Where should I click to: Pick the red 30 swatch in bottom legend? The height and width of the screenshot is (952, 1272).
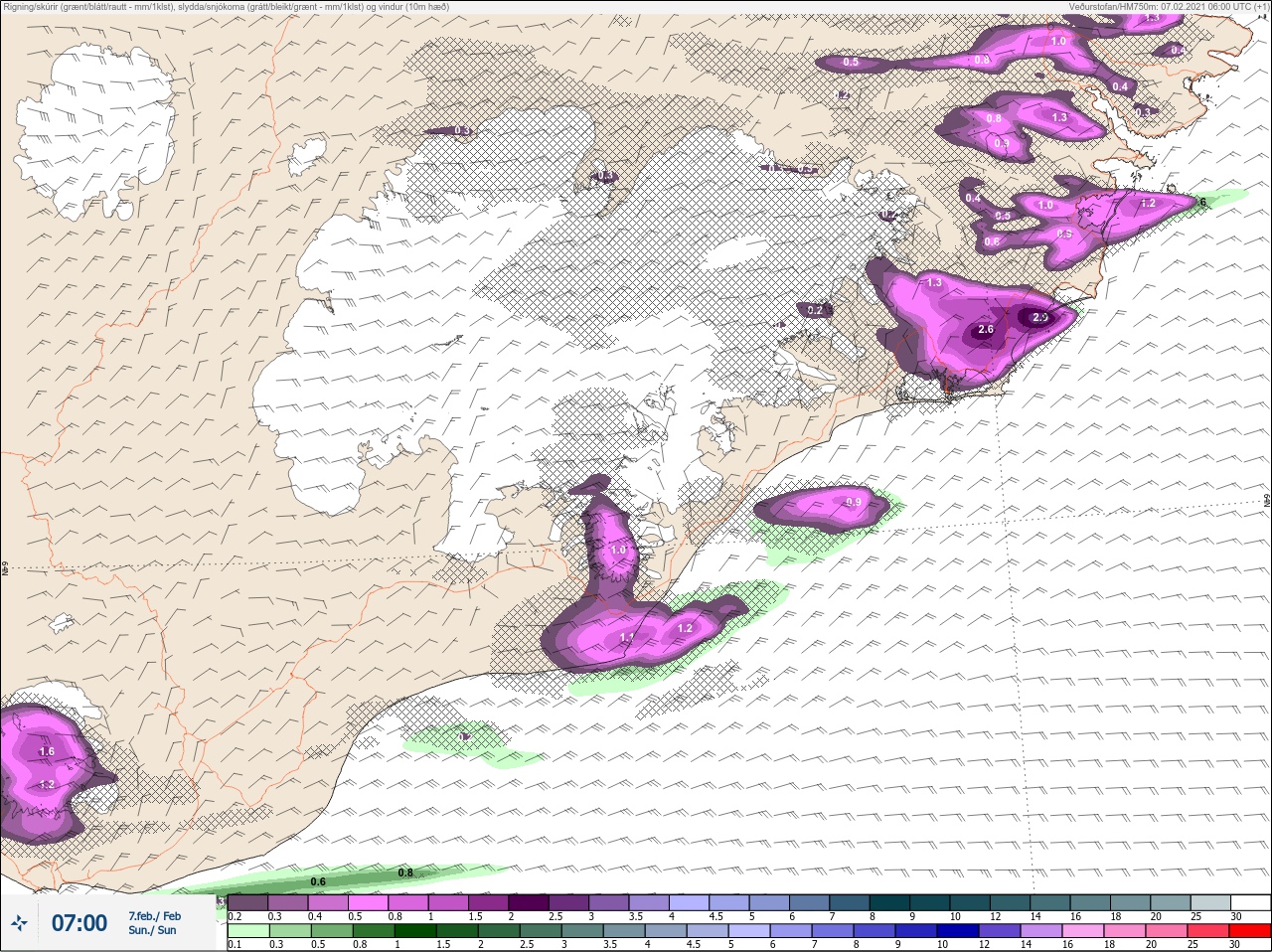click(x=1250, y=930)
